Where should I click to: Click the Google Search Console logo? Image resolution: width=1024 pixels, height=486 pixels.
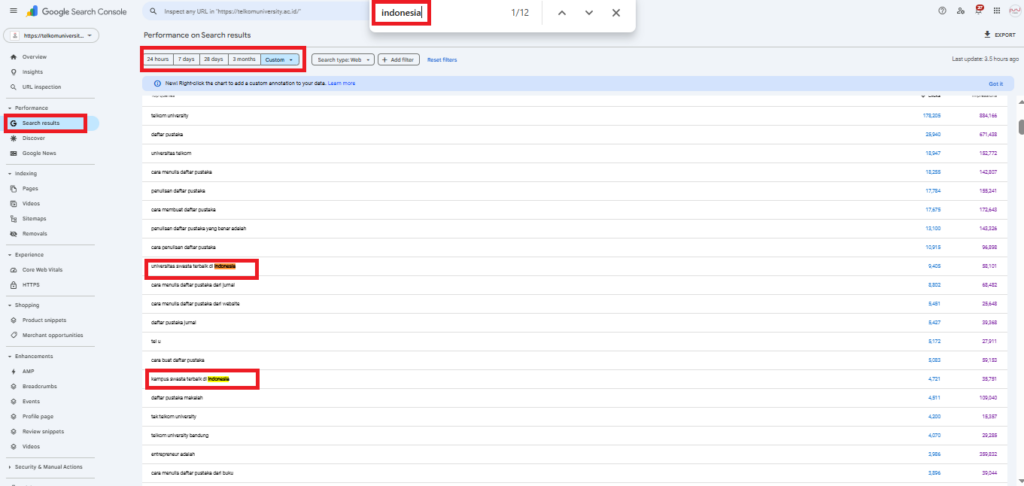76,11
